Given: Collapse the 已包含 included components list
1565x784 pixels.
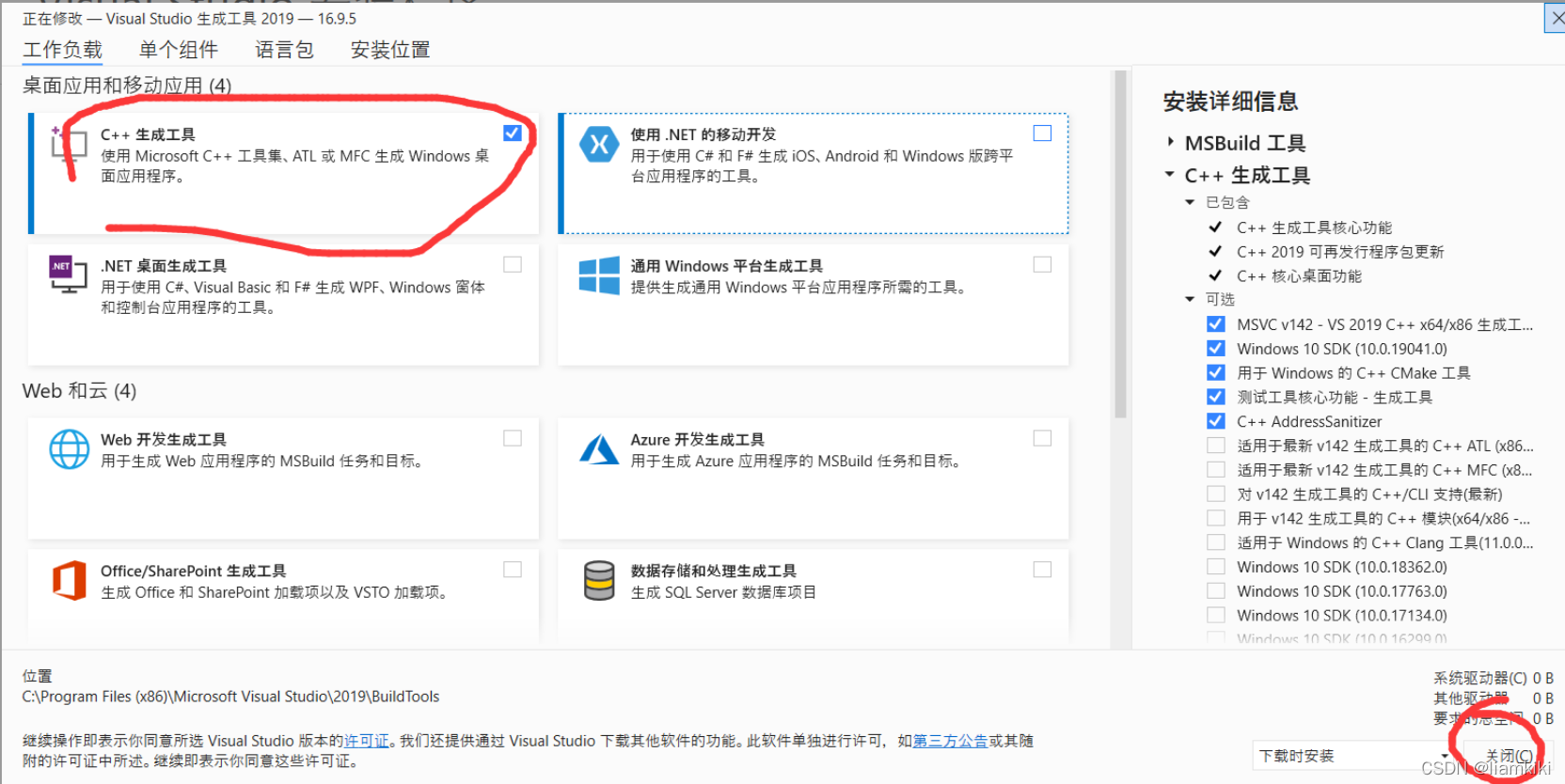Looking at the screenshot, I should (x=1190, y=202).
